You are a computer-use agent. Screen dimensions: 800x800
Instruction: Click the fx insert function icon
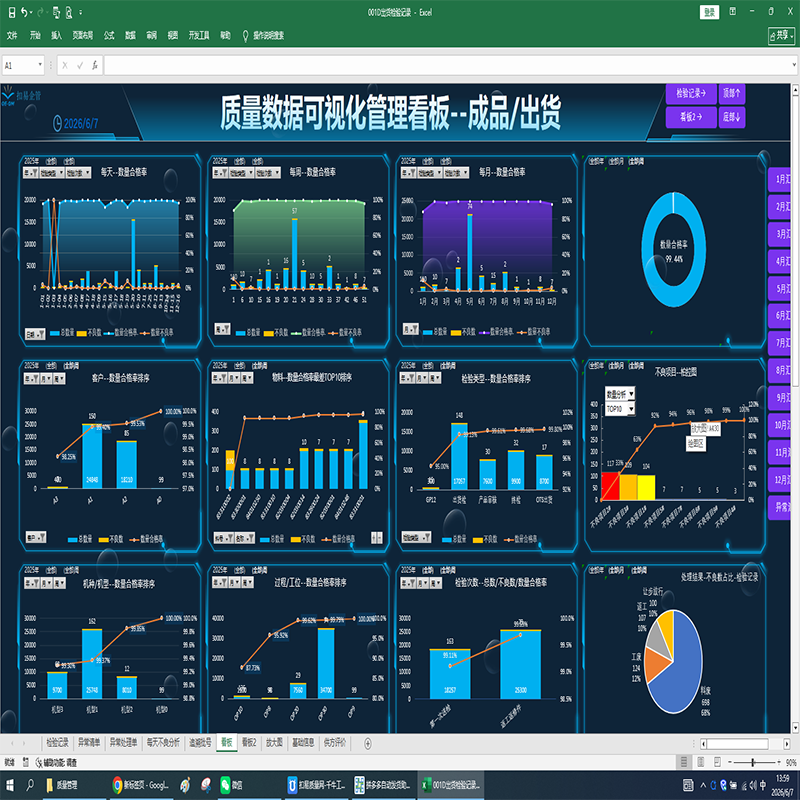(95, 65)
